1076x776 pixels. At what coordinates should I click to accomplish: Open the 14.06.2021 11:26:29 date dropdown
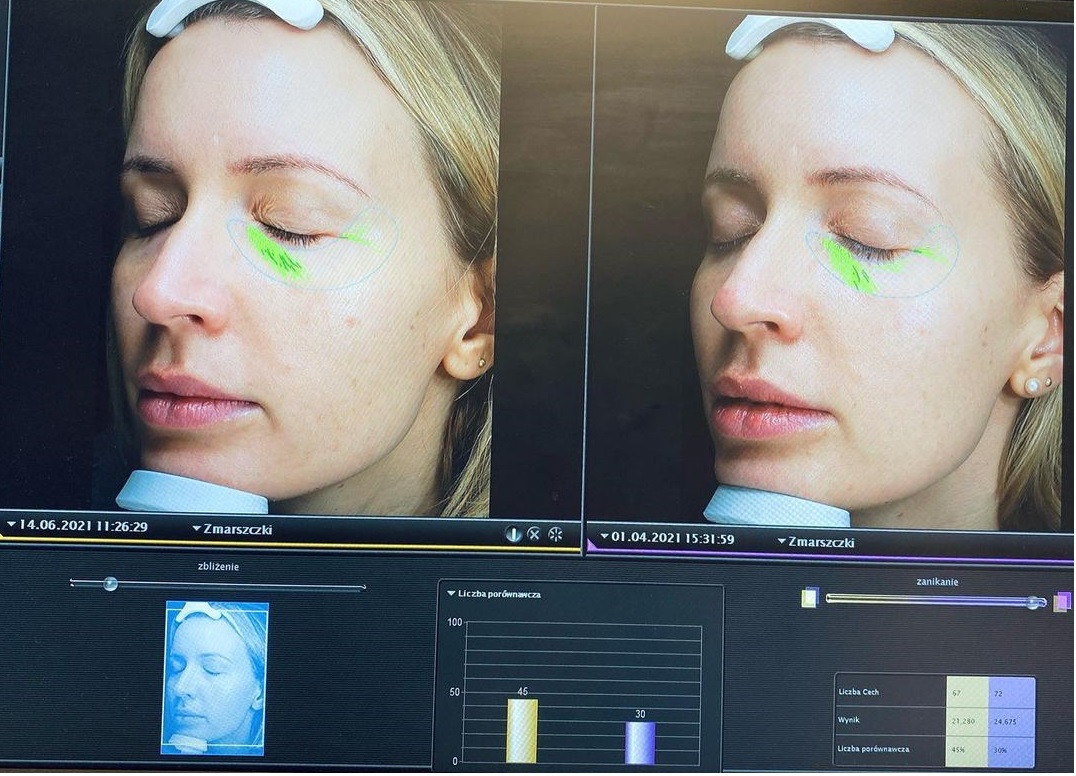click(x=76, y=526)
